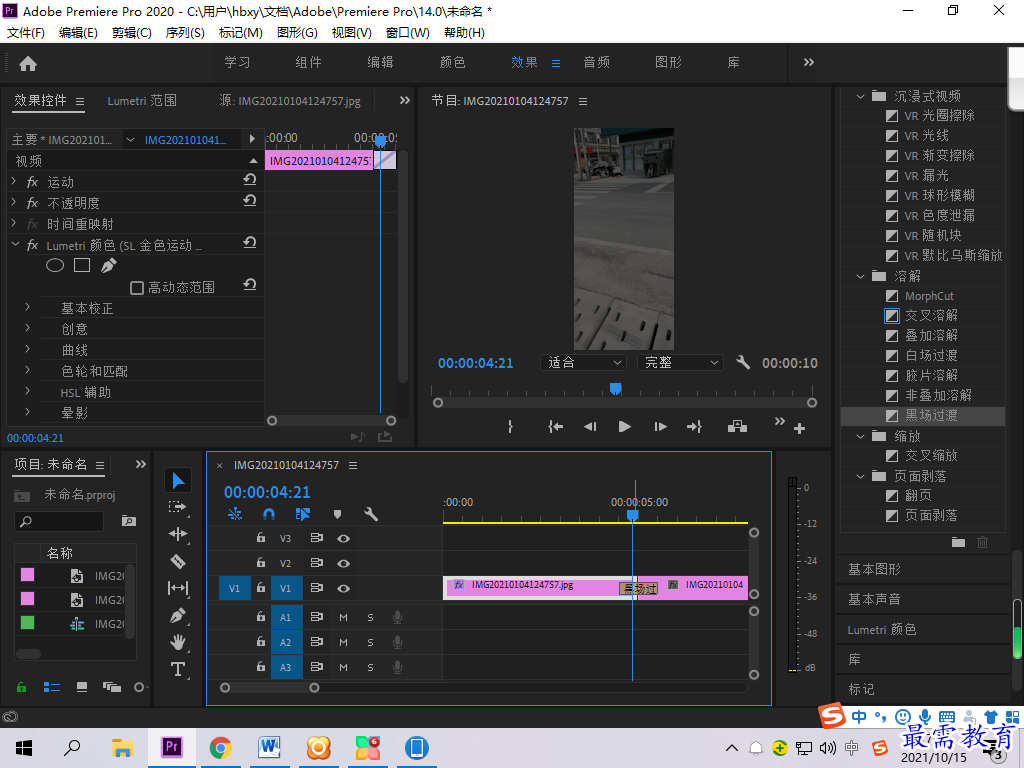
Task: Play the program monitor
Action: (624, 426)
